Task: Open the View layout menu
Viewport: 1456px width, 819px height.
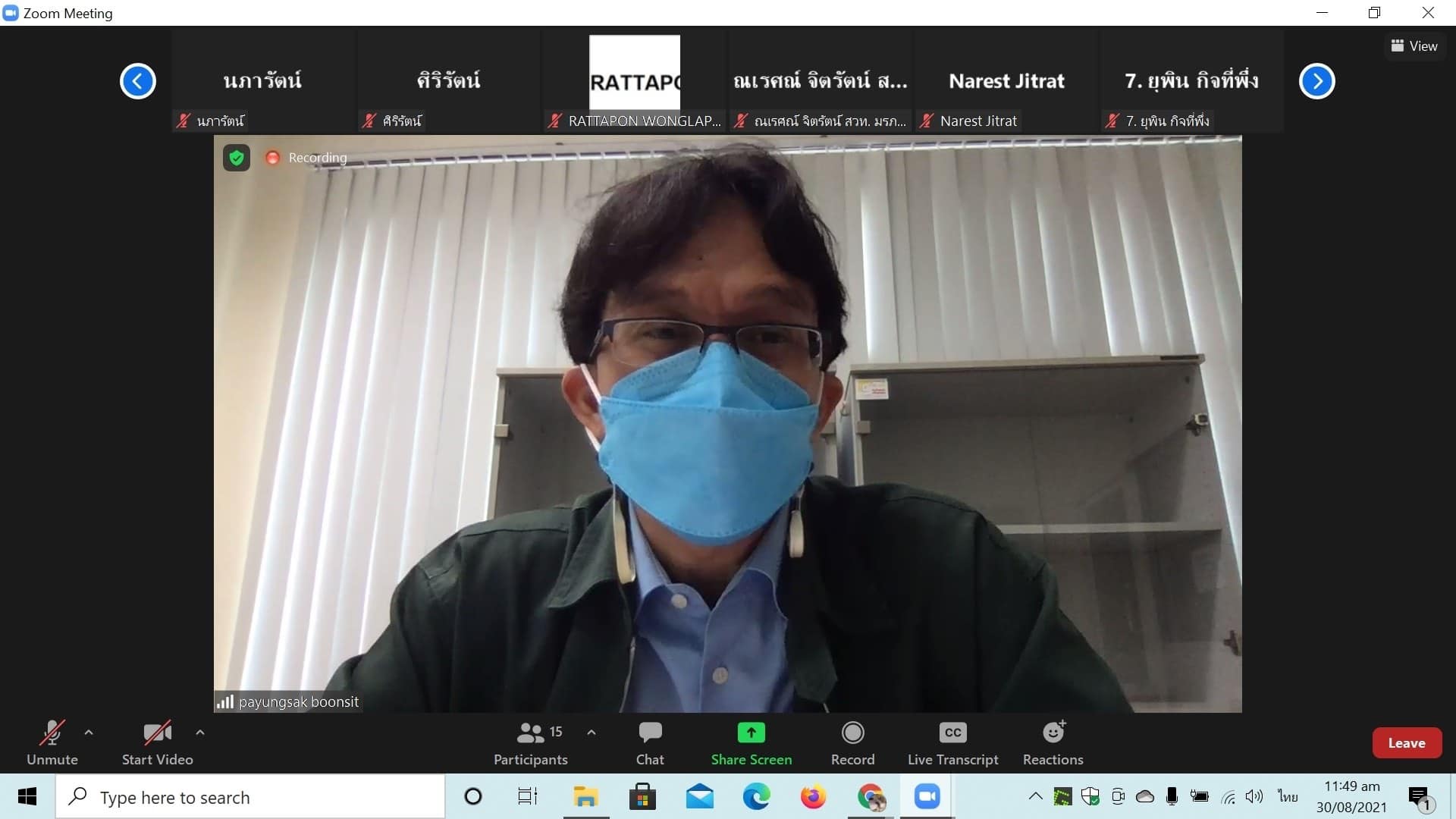Action: pos(1414,46)
